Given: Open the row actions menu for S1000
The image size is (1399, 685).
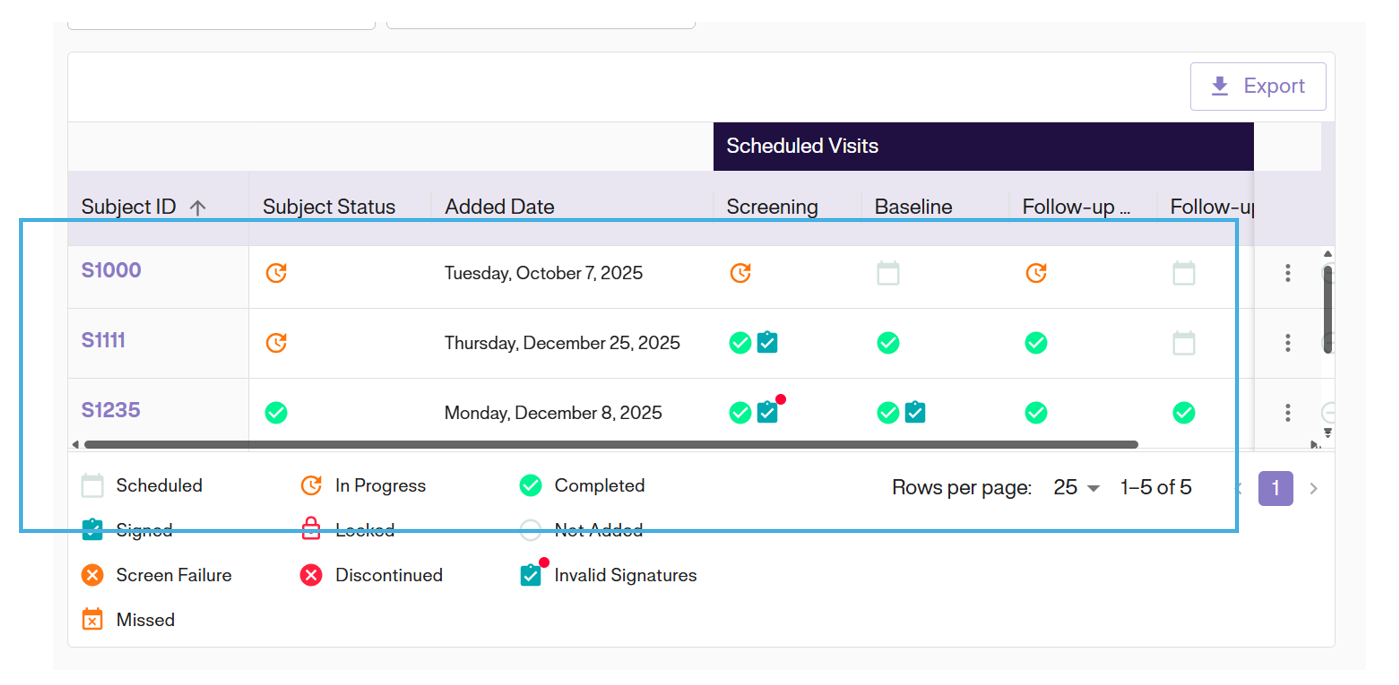Looking at the screenshot, I should click(1288, 272).
